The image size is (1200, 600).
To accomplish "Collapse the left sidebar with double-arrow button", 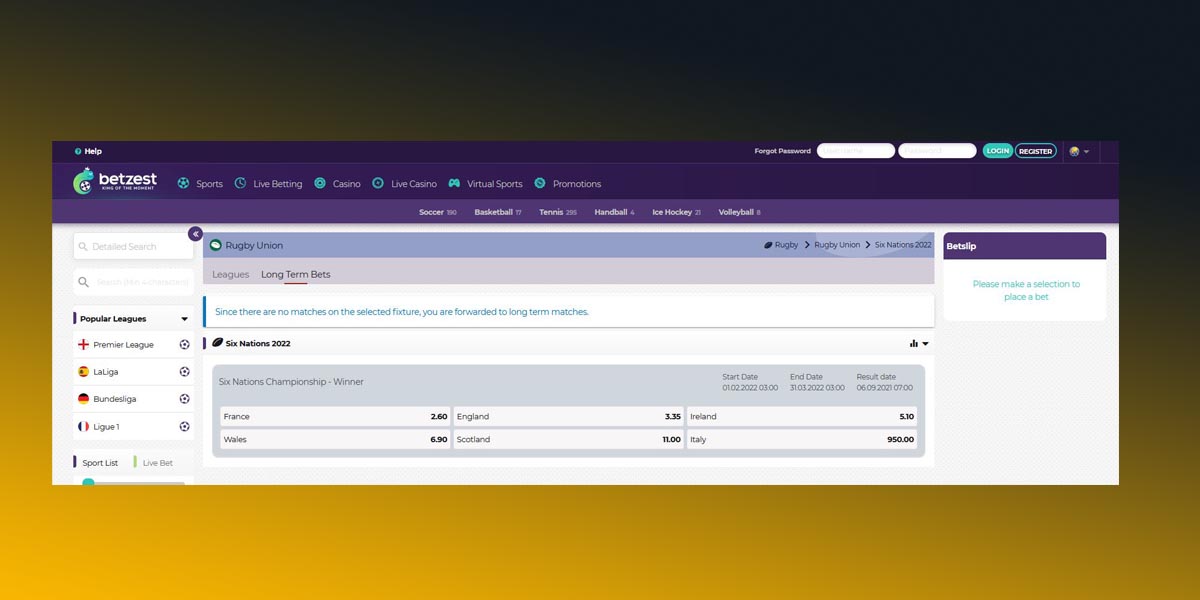I will (x=195, y=233).
